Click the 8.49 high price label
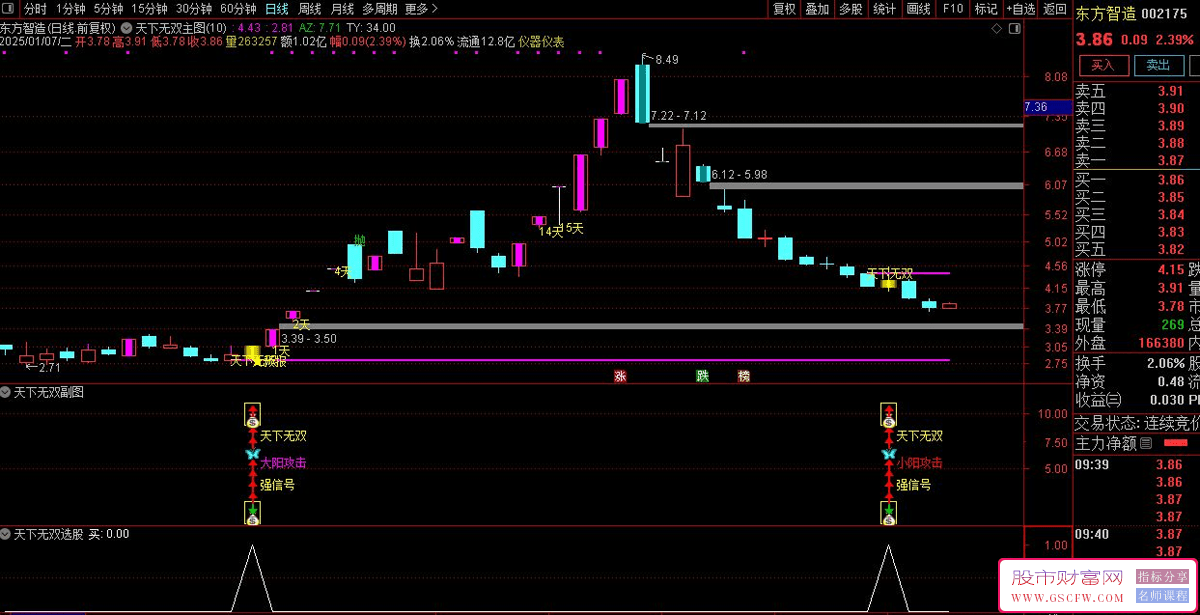Image resolution: width=1200 pixels, height=615 pixels. pyautogui.click(x=667, y=60)
